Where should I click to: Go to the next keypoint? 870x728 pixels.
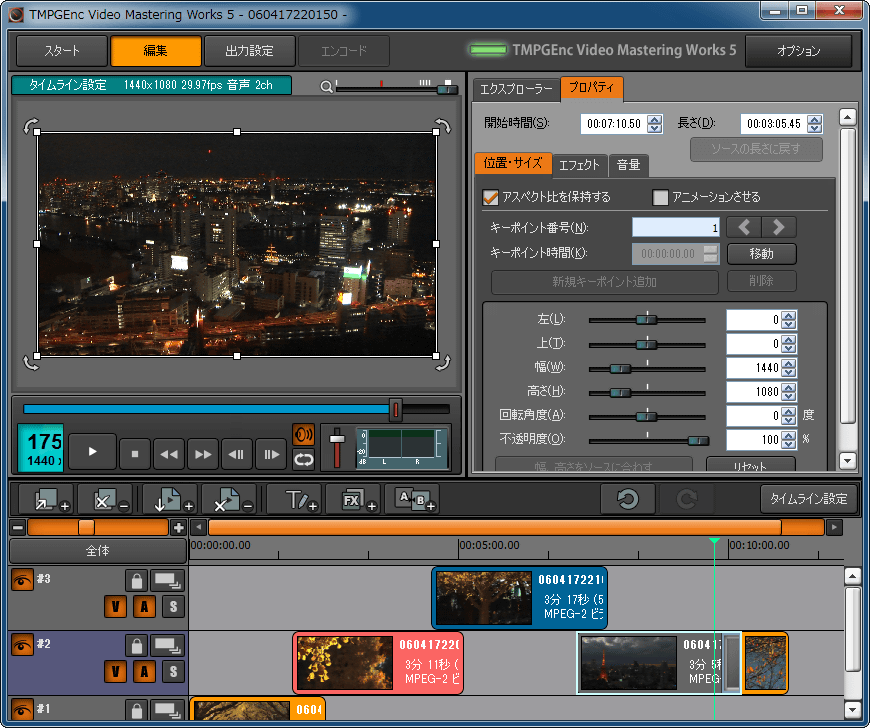[x=779, y=227]
